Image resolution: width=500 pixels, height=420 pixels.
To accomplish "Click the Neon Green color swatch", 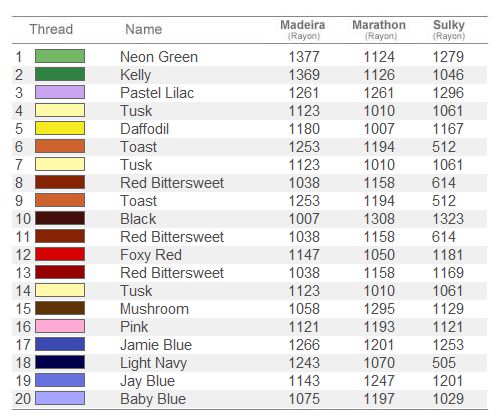I will coord(60,56).
